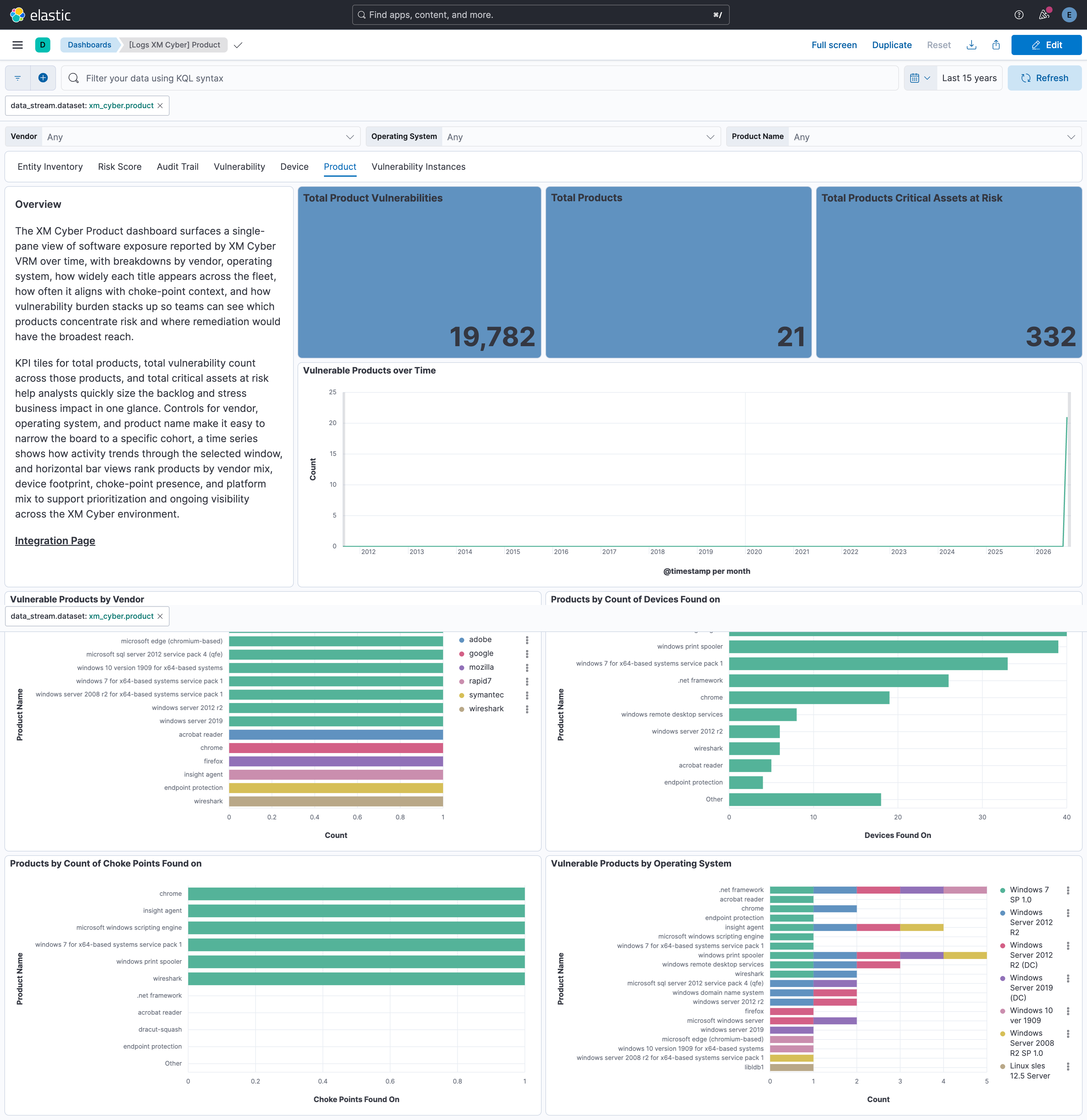Focus the global Find apps search box
Image resolution: width=1087 pixels, height=1120 pixels.
pyautogui.click(x=541, y=15)
